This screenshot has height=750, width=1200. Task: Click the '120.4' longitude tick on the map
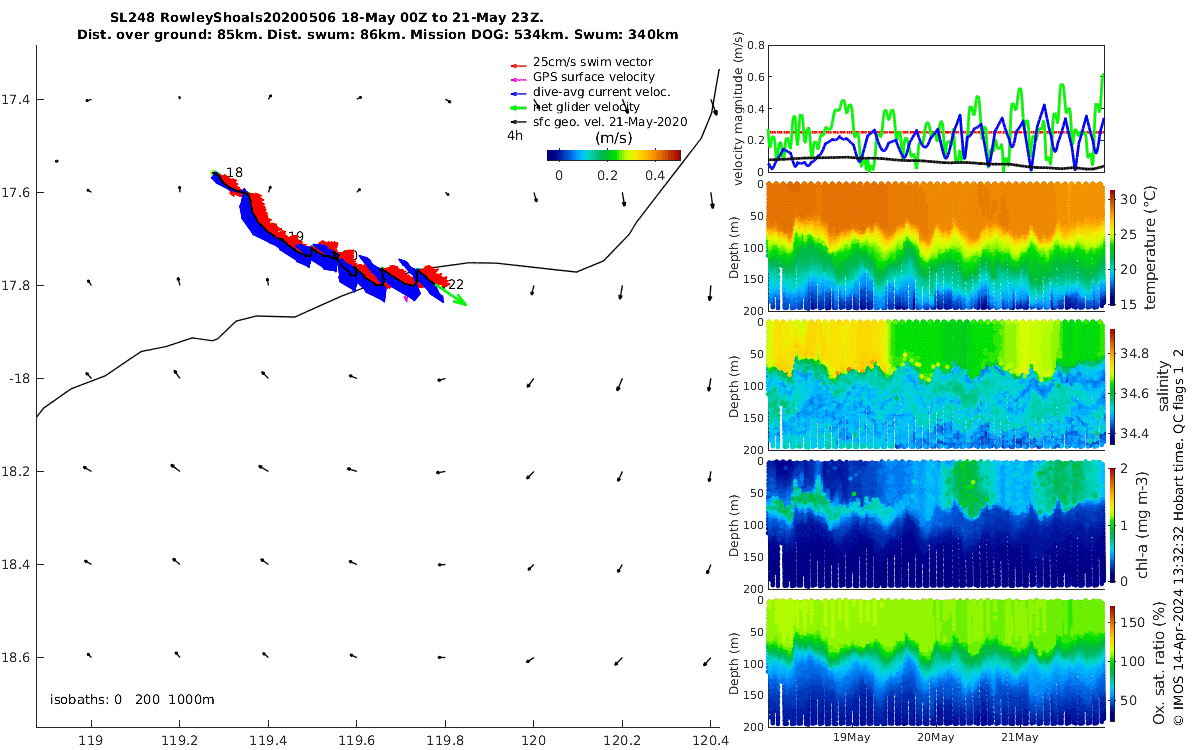[710, 741]
